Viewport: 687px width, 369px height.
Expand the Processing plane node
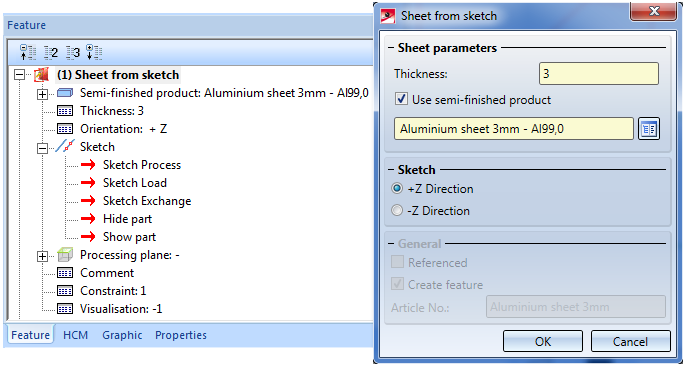[x=42, y=256]
